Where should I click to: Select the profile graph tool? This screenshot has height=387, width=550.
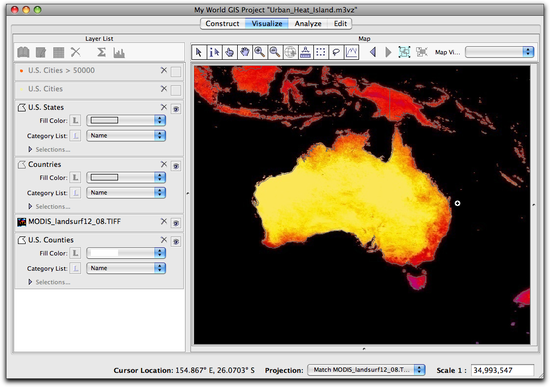point(351,52)
